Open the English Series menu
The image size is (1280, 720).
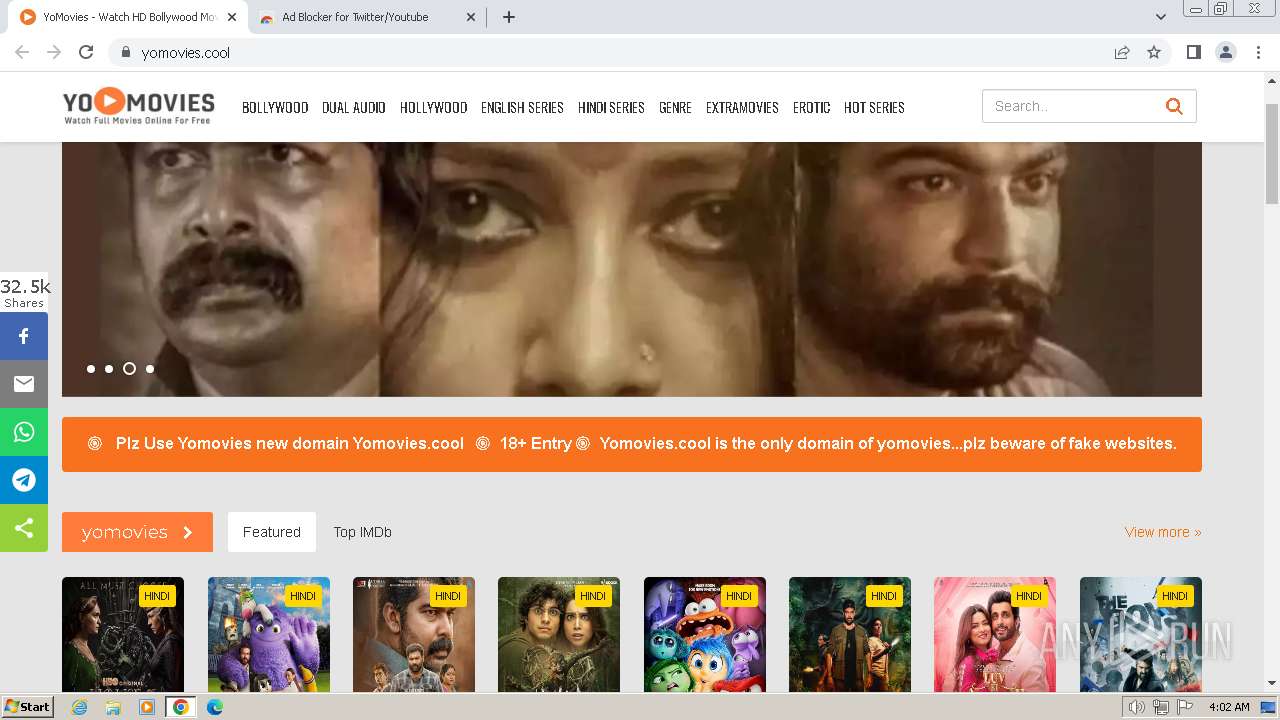click(x=522, y=107)
